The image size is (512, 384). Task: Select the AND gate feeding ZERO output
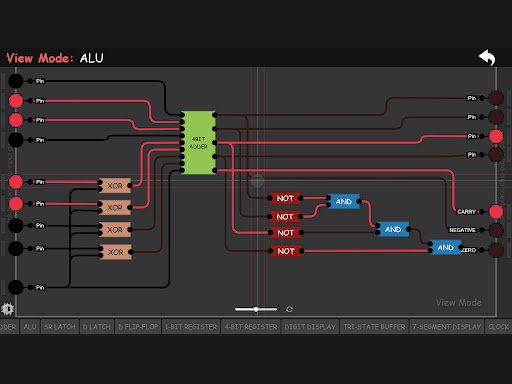click(x=445, y=247)
